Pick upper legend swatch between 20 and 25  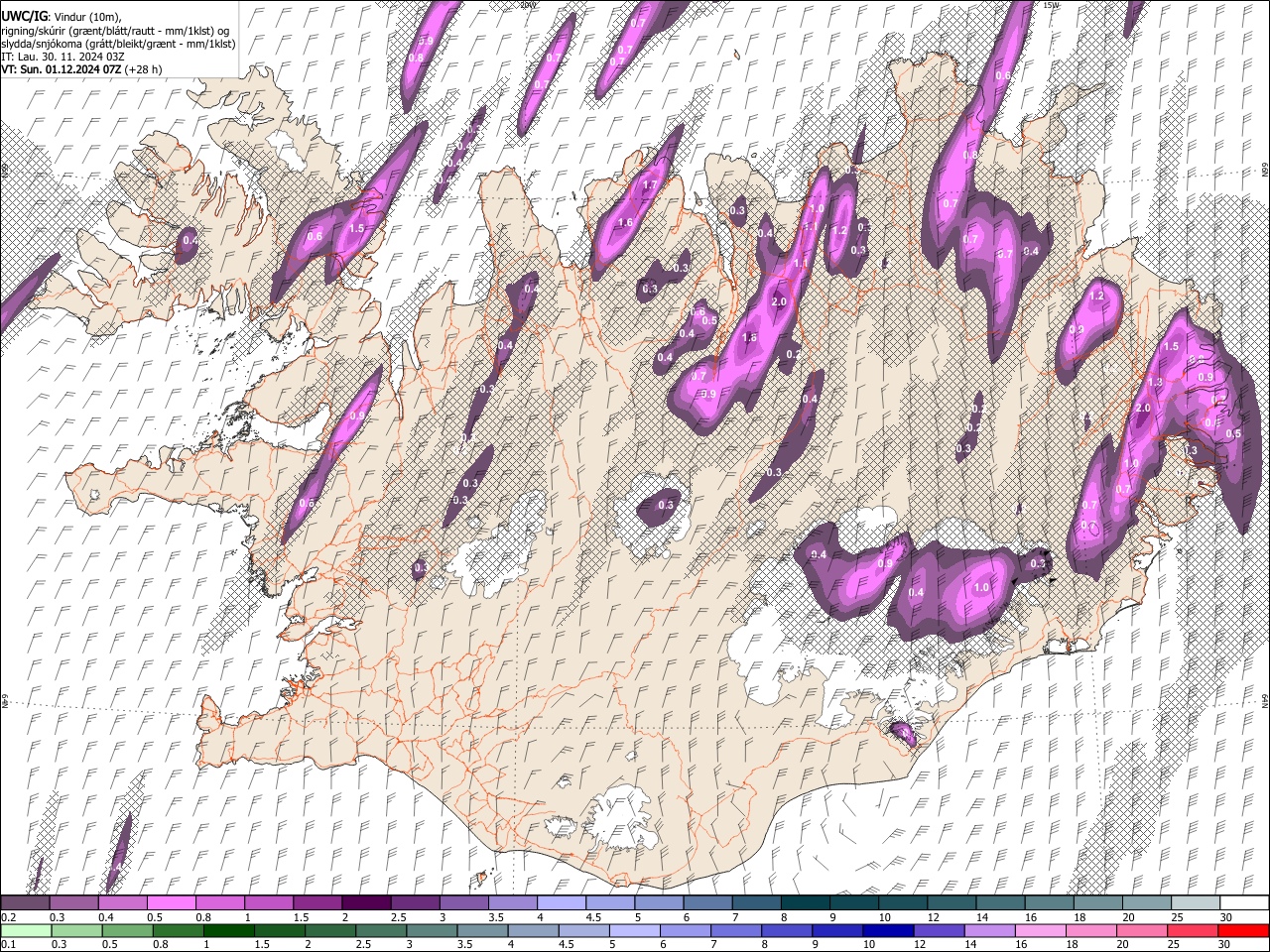[x=1145, y=903]
